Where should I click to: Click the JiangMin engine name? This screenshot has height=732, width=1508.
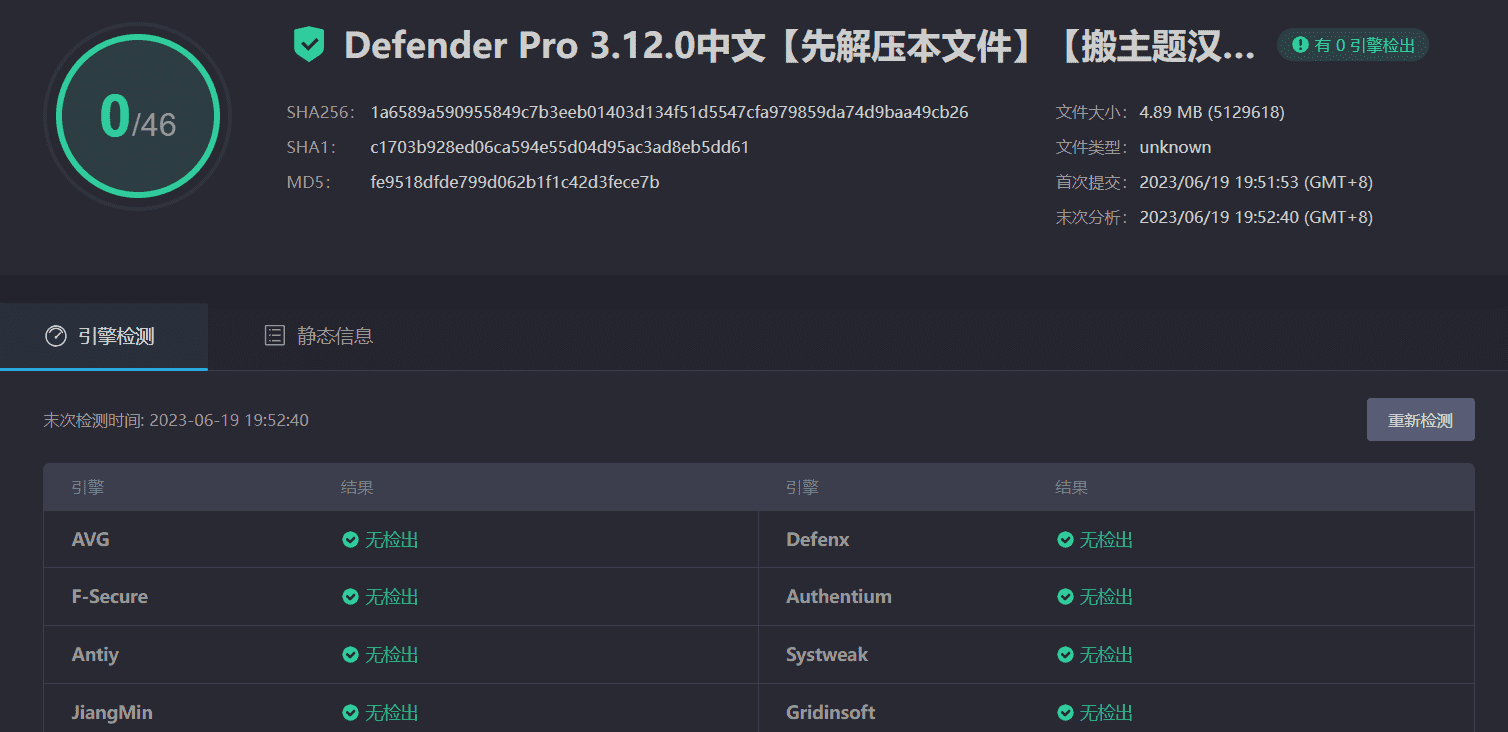click(x=112, y=713)
